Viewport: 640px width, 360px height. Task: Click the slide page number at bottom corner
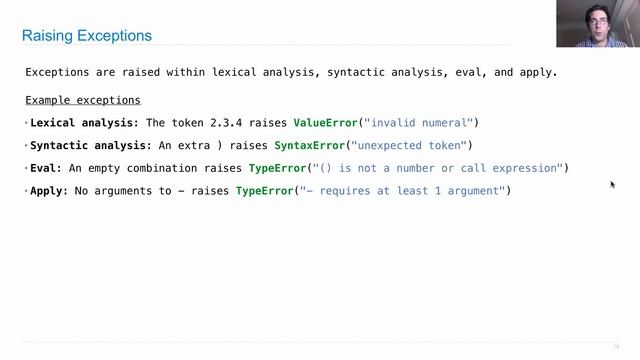pyautogui.click(x=616, y=347)
